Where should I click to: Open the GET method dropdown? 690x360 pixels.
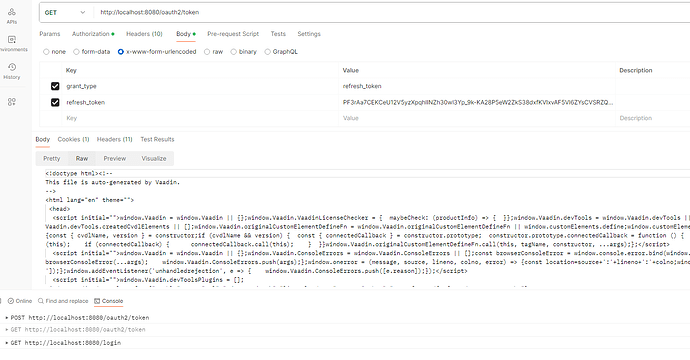pos(65,12)
